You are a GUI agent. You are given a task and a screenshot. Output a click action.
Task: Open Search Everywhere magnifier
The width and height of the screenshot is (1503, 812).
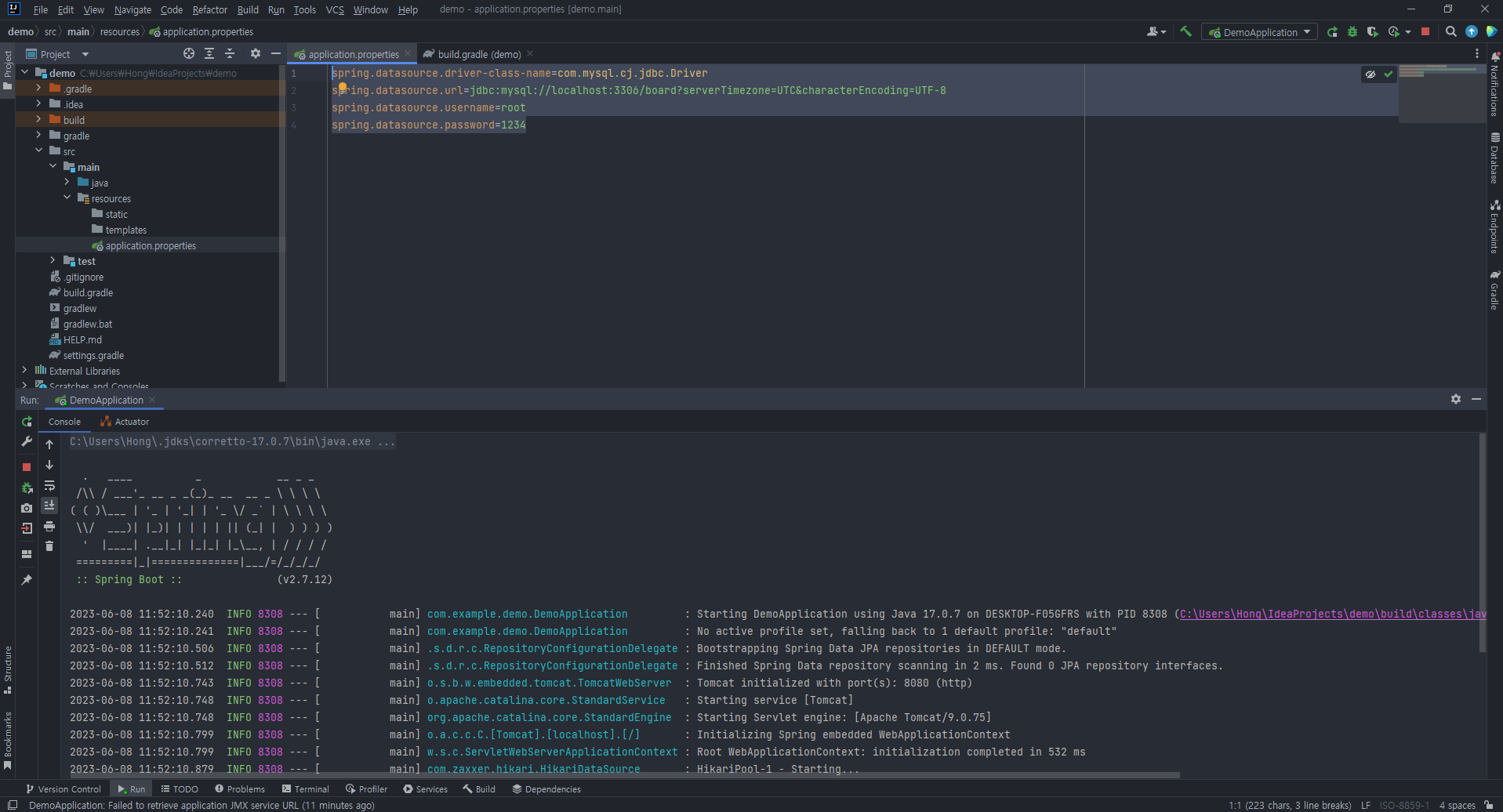click(1451, 32)
